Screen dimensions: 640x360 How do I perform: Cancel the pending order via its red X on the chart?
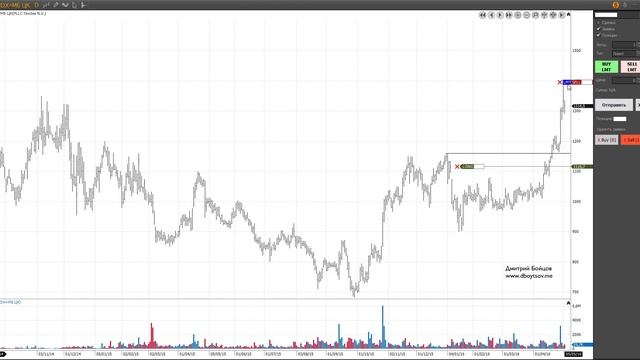click(560, 82)
